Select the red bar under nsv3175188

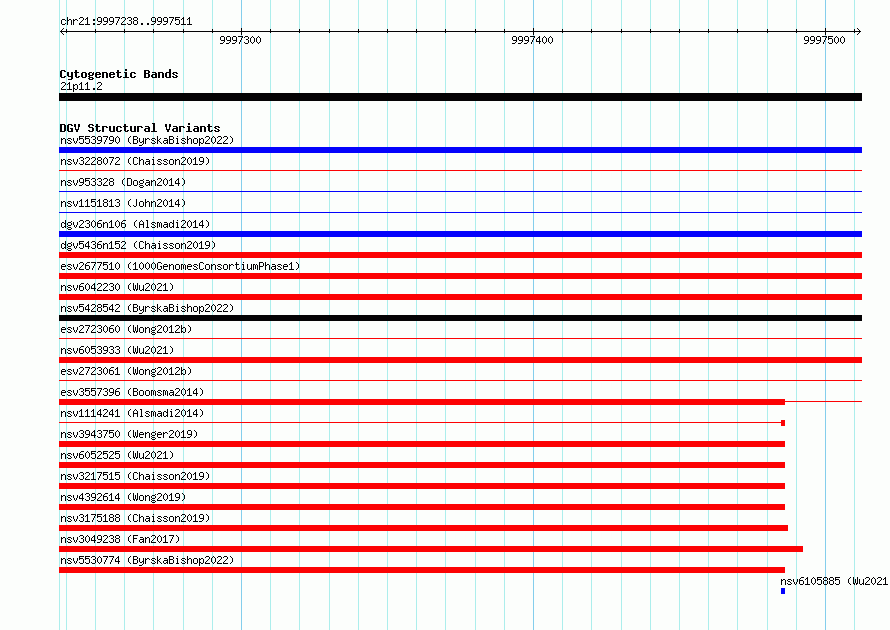(423, 528)
